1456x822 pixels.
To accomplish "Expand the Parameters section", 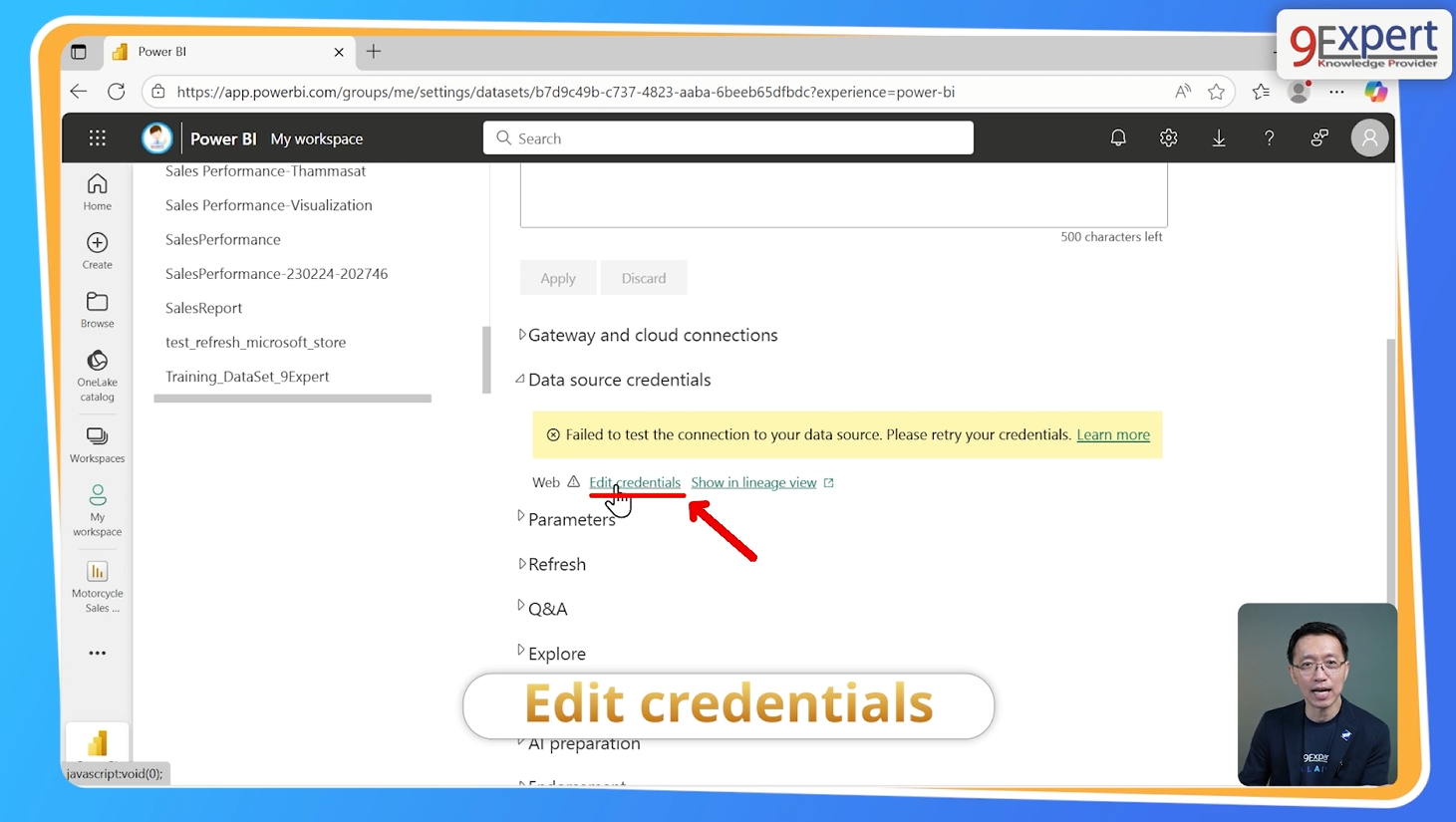I will pyautogui.click(x=568, y=519).
